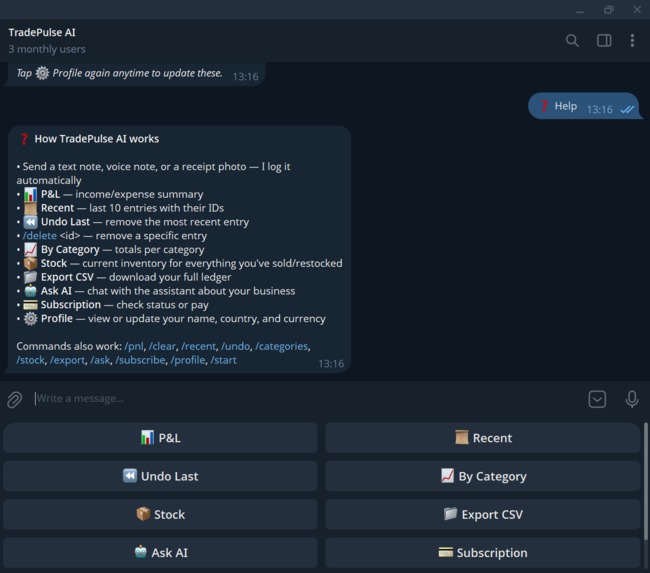Open the TradePulse AI chat title
The image size is (650, 573).
point(42,32)
